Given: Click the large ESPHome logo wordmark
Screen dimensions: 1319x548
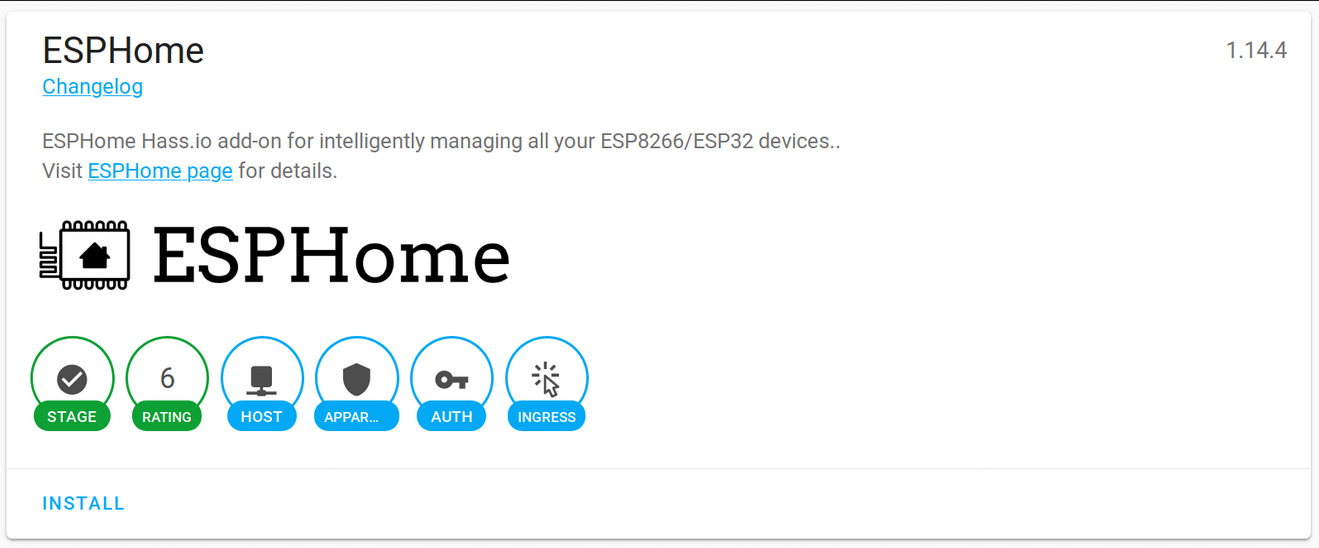Looking at the screenshot, I should (x=331, y=256).
